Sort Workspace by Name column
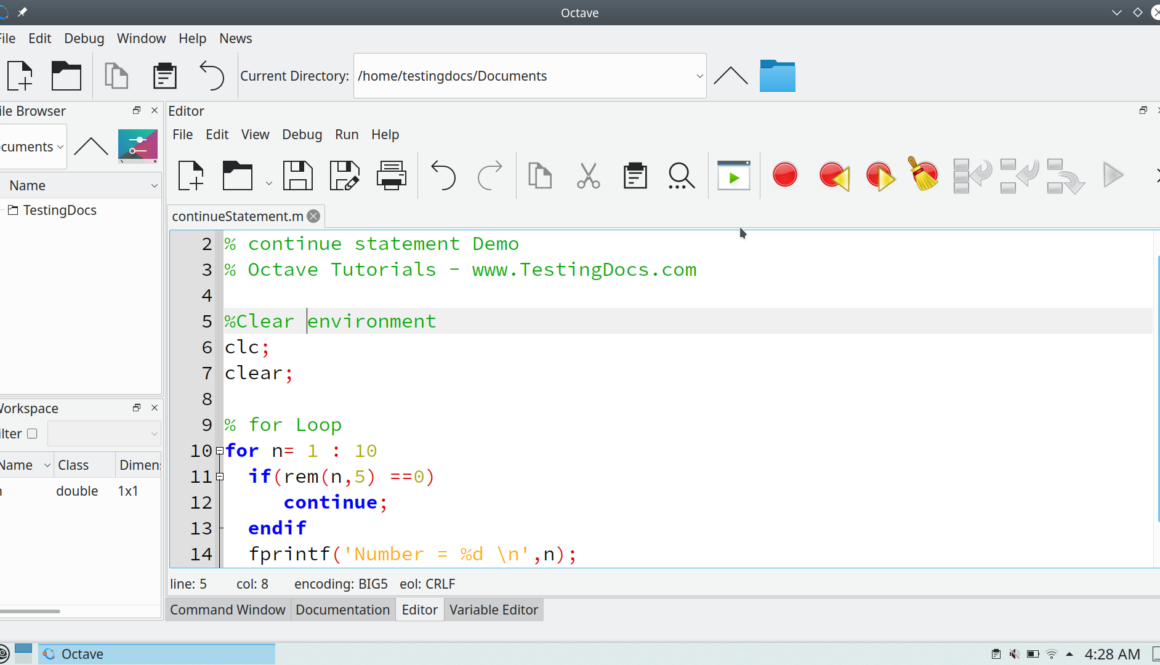The image size is (1160, 665). [x=25, y=465]
